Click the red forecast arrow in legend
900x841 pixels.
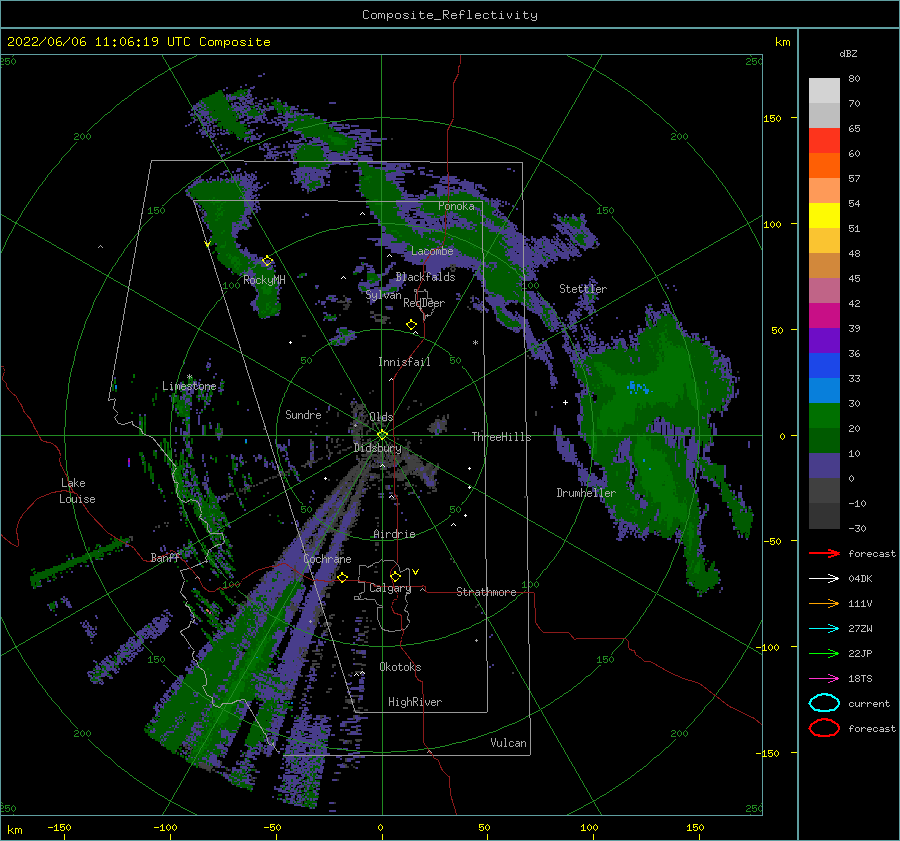(824, 553)
